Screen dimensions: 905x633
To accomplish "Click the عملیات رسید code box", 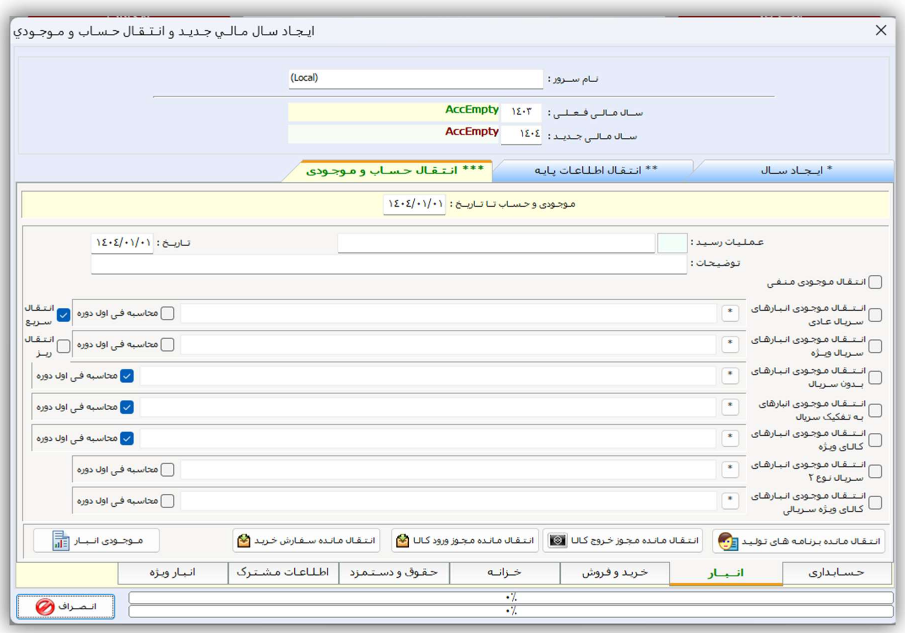I will click(x=672, y=243).
